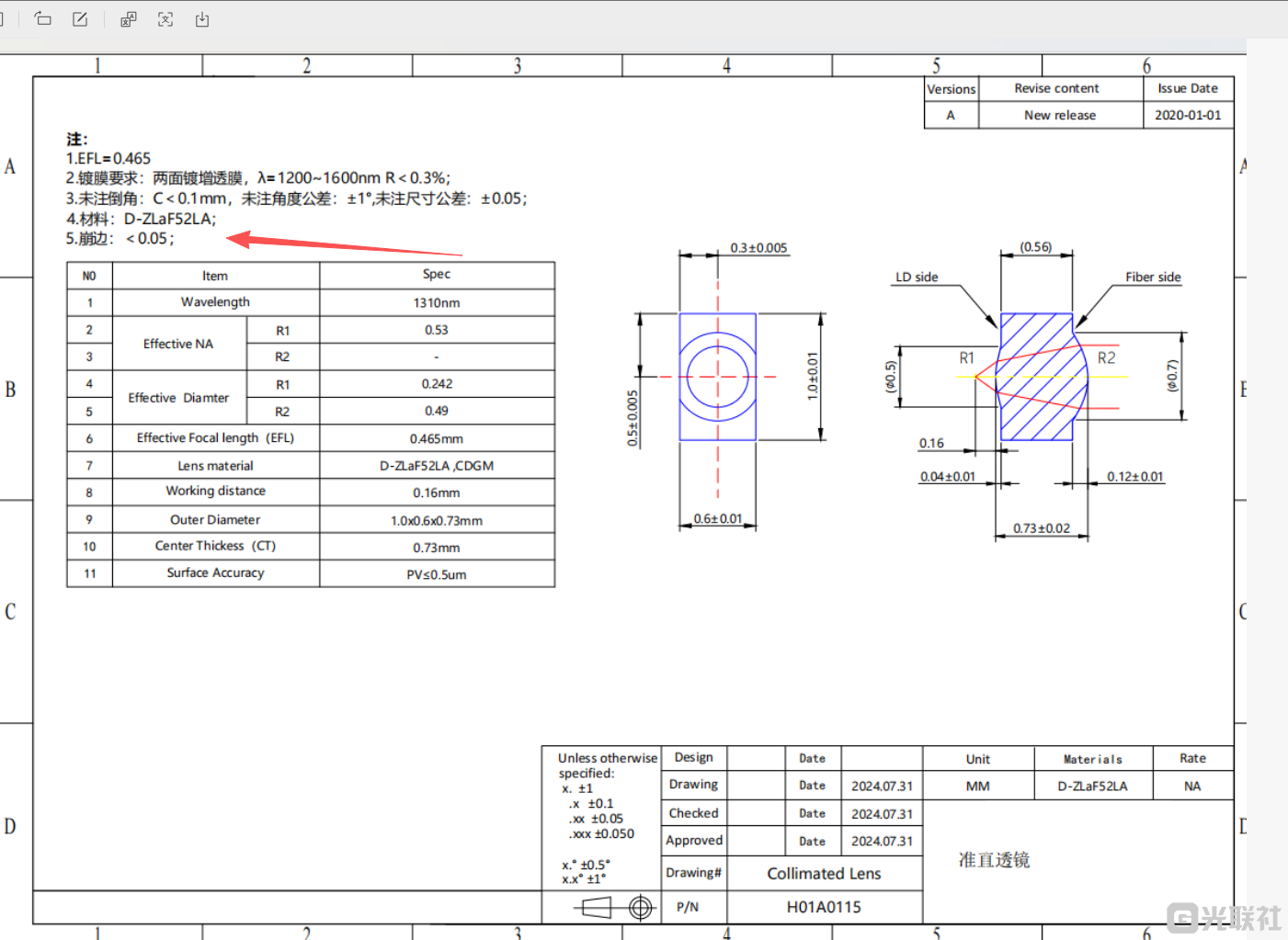The image size is (1288, 940).
Task: Click the rotate image icon in toolbar
Action: click(43, 19)
